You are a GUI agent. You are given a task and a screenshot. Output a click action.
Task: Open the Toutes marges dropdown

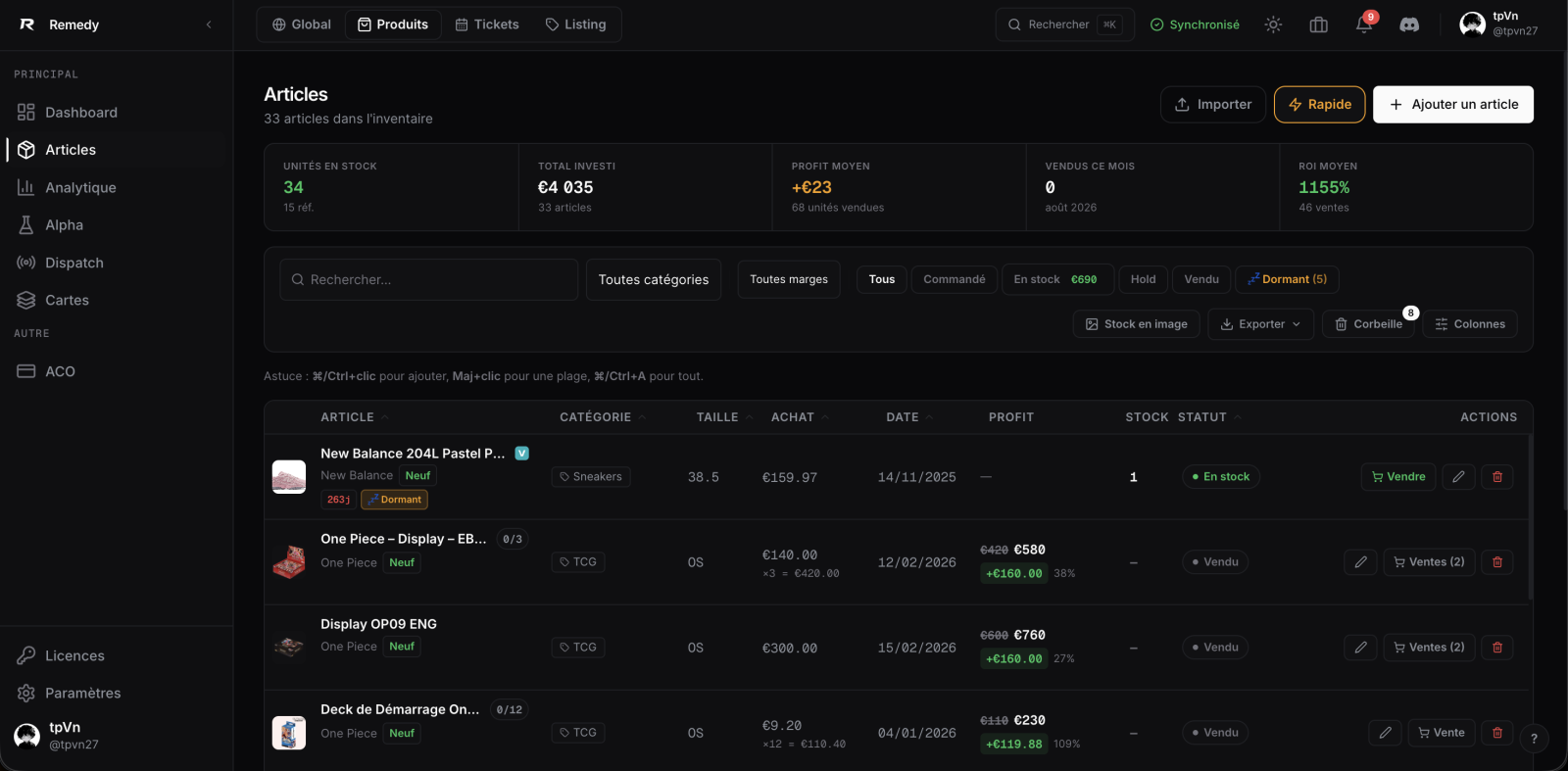click(789, 279)
